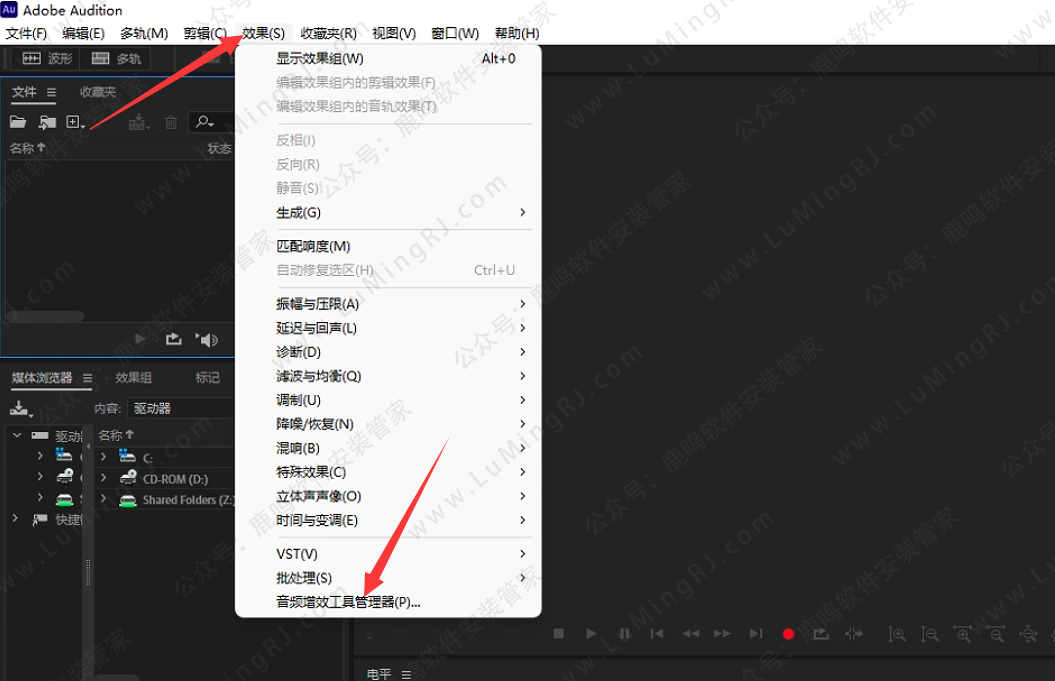
Task: Click the Stop button in the transport controls
Action: (558, 633)
